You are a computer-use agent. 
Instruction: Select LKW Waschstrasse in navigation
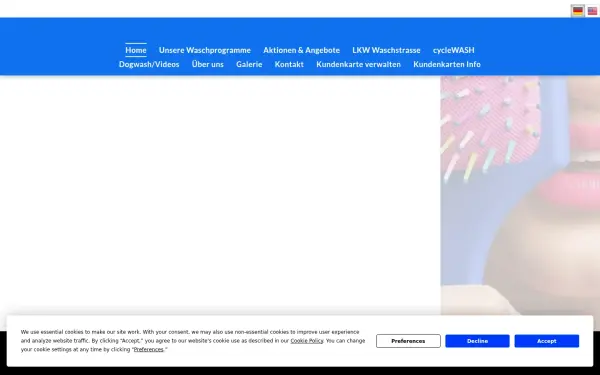coord(386,50)
